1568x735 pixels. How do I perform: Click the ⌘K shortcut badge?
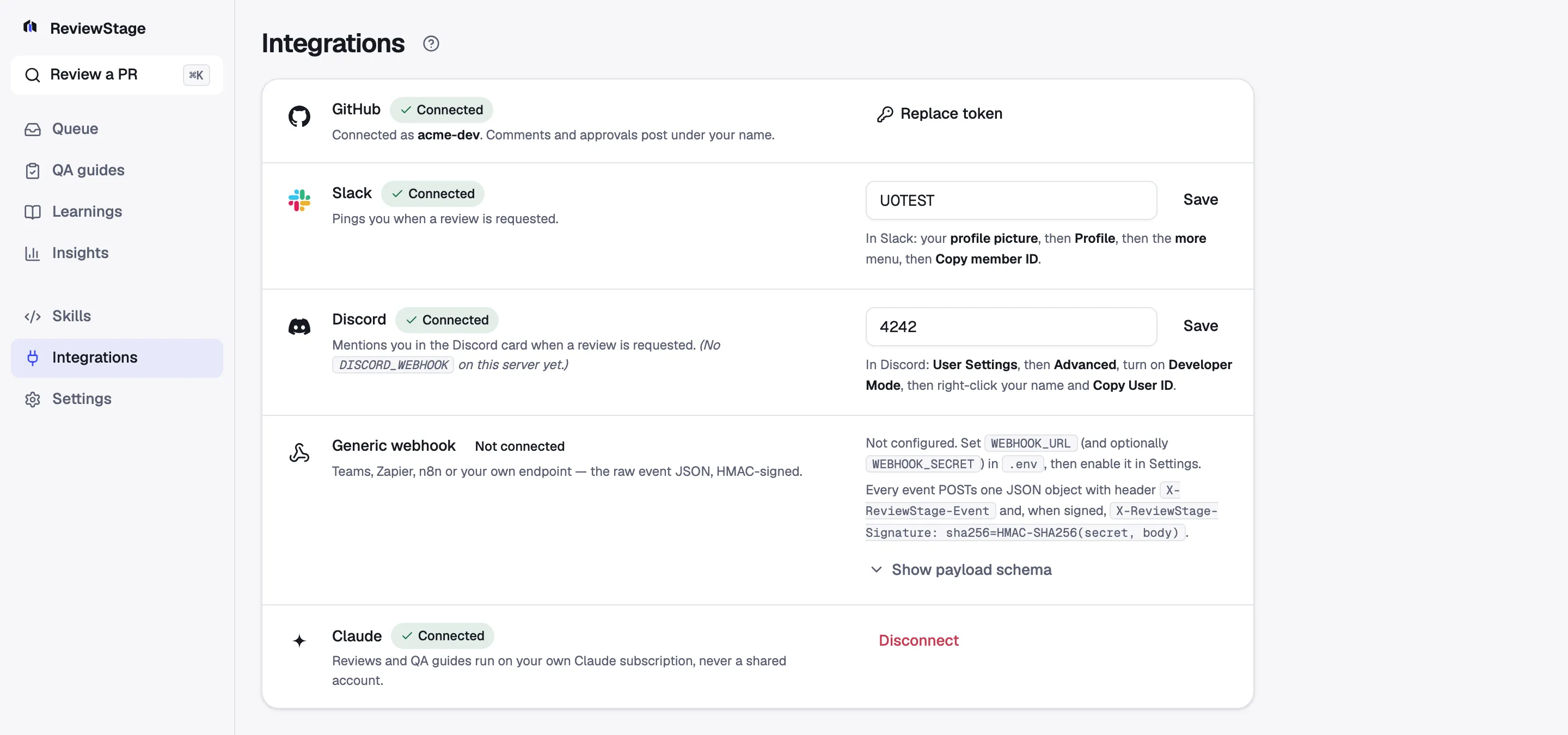coord(196,75)
